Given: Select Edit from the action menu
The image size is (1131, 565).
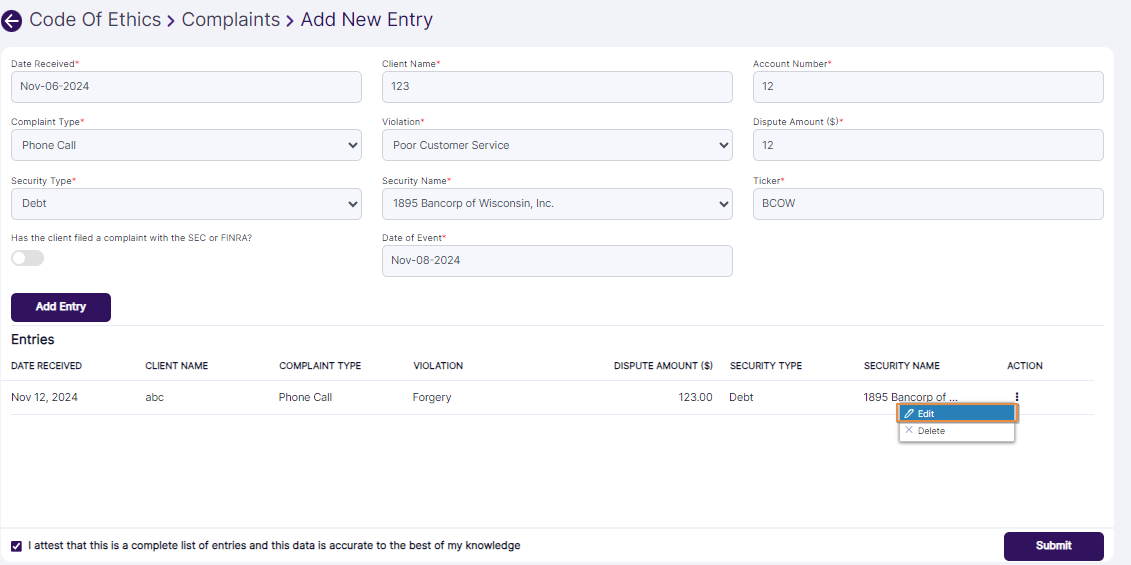Looking at the screenshot, I should click(x=956, y=414).
